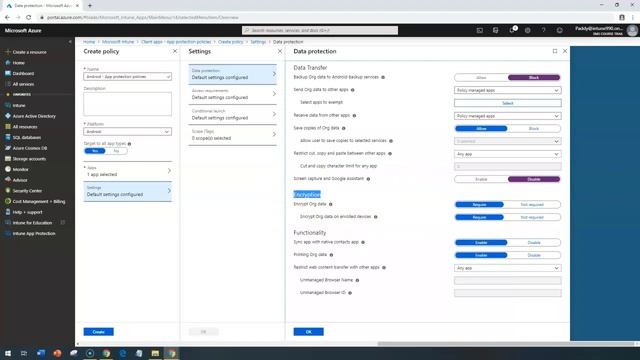Open the Platform dropdown
This screenshot has height=360, width=640.
click(x=127, y=132)
